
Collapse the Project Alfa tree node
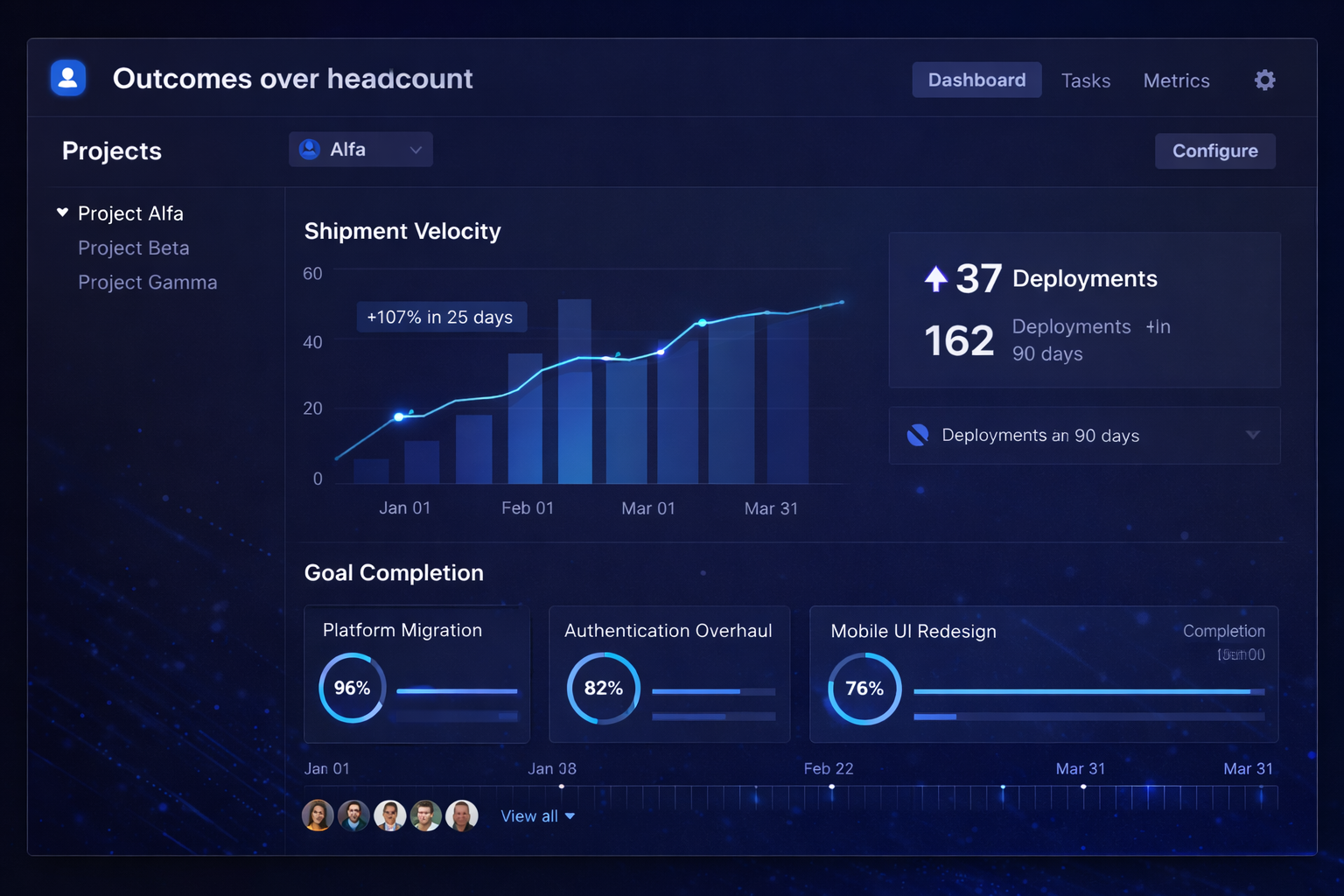click(x=62, y=213)
